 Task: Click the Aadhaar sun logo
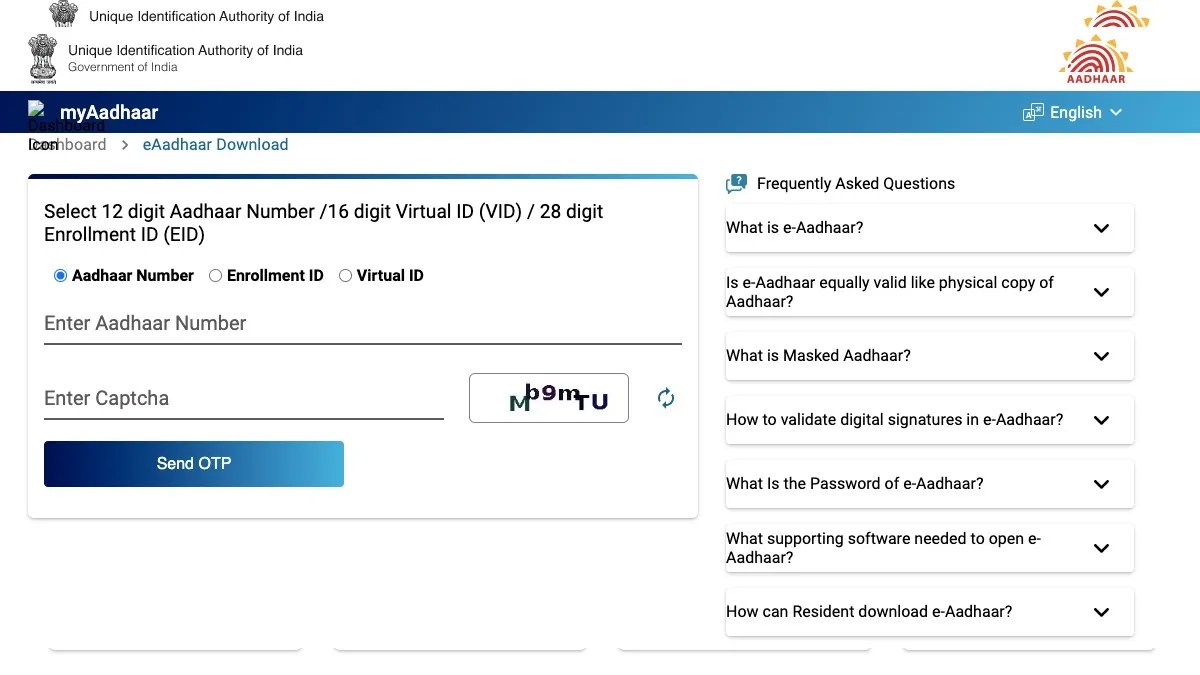coord(1096,59)
